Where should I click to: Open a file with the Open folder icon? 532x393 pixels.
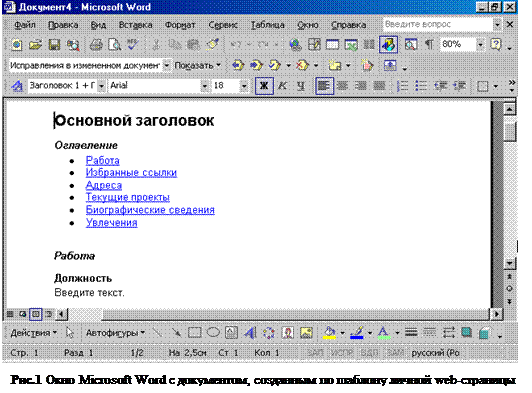[35, 45]
